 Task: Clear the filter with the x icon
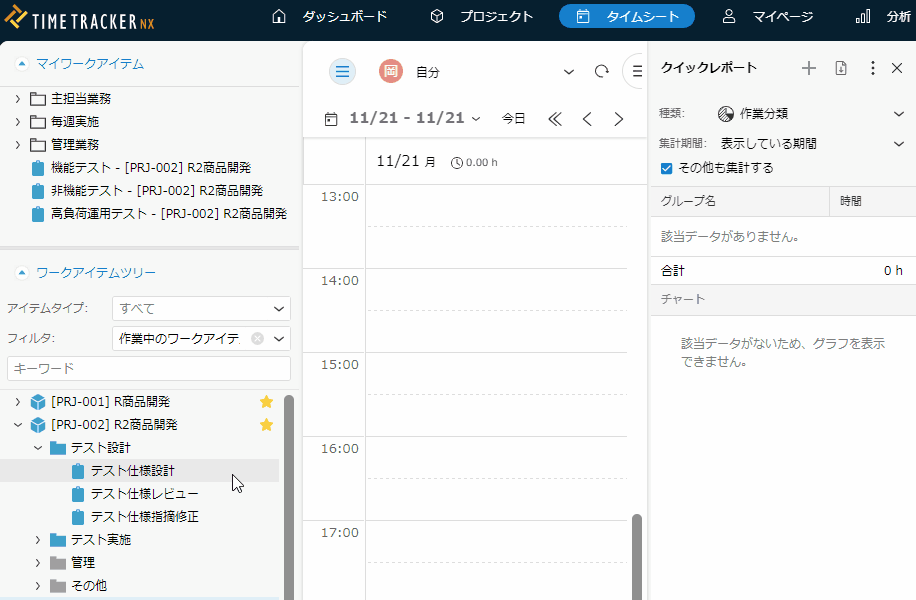click(x=257, y=339)
